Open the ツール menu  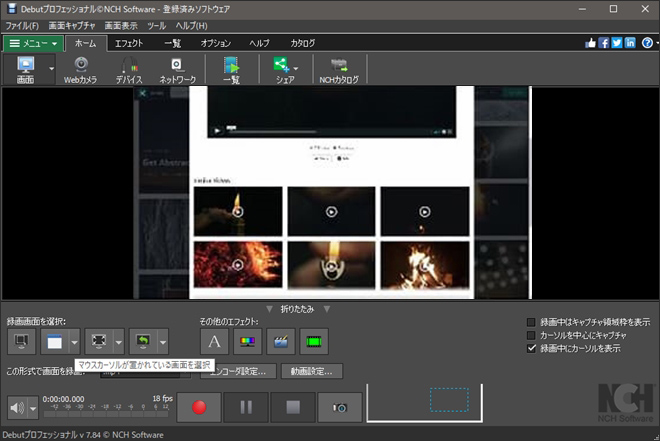tap(157, 26)
